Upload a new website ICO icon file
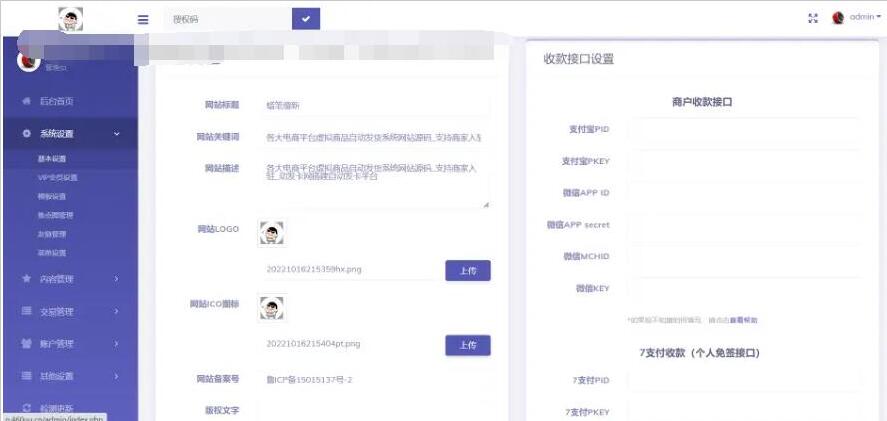This screenshot has width=887, height=421. (x=468, y=345)
